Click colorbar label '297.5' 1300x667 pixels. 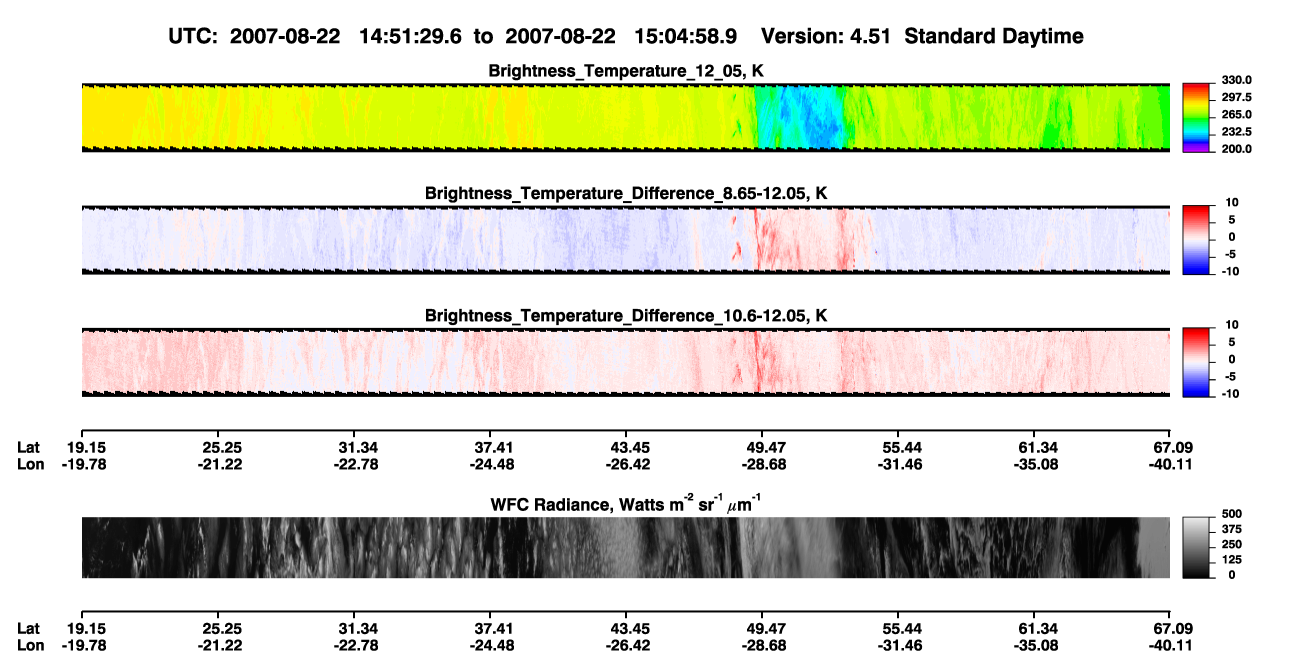1235,98
